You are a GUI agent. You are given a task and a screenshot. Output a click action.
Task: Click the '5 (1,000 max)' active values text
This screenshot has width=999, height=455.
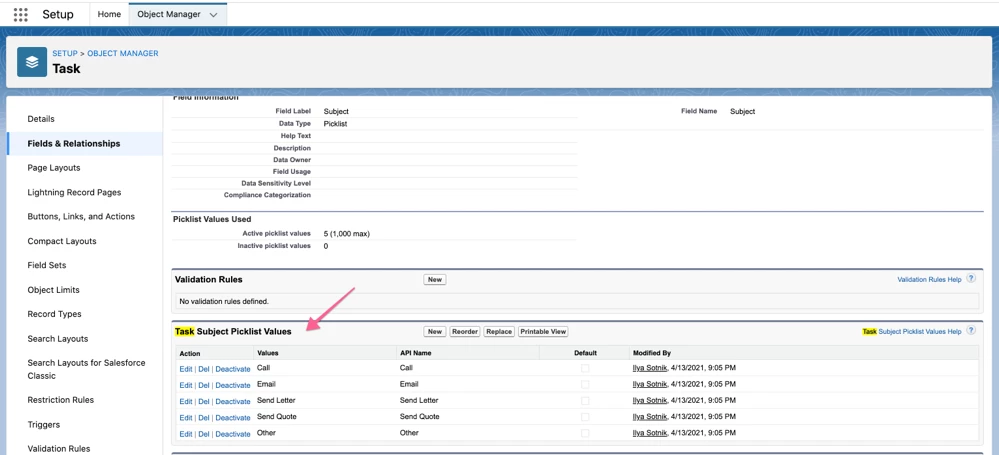click(347, 234)
